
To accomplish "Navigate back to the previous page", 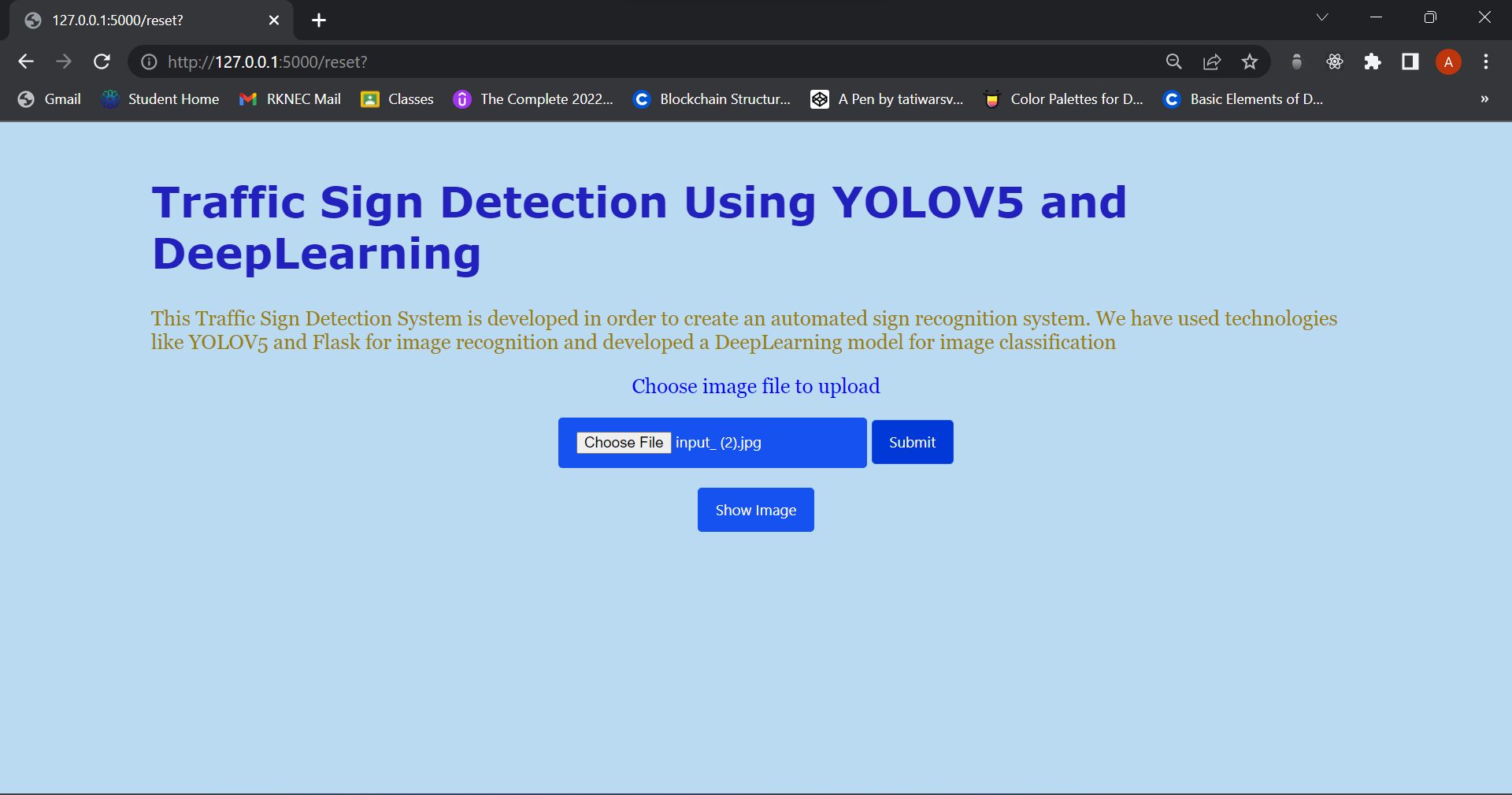I will pos(26,61).
